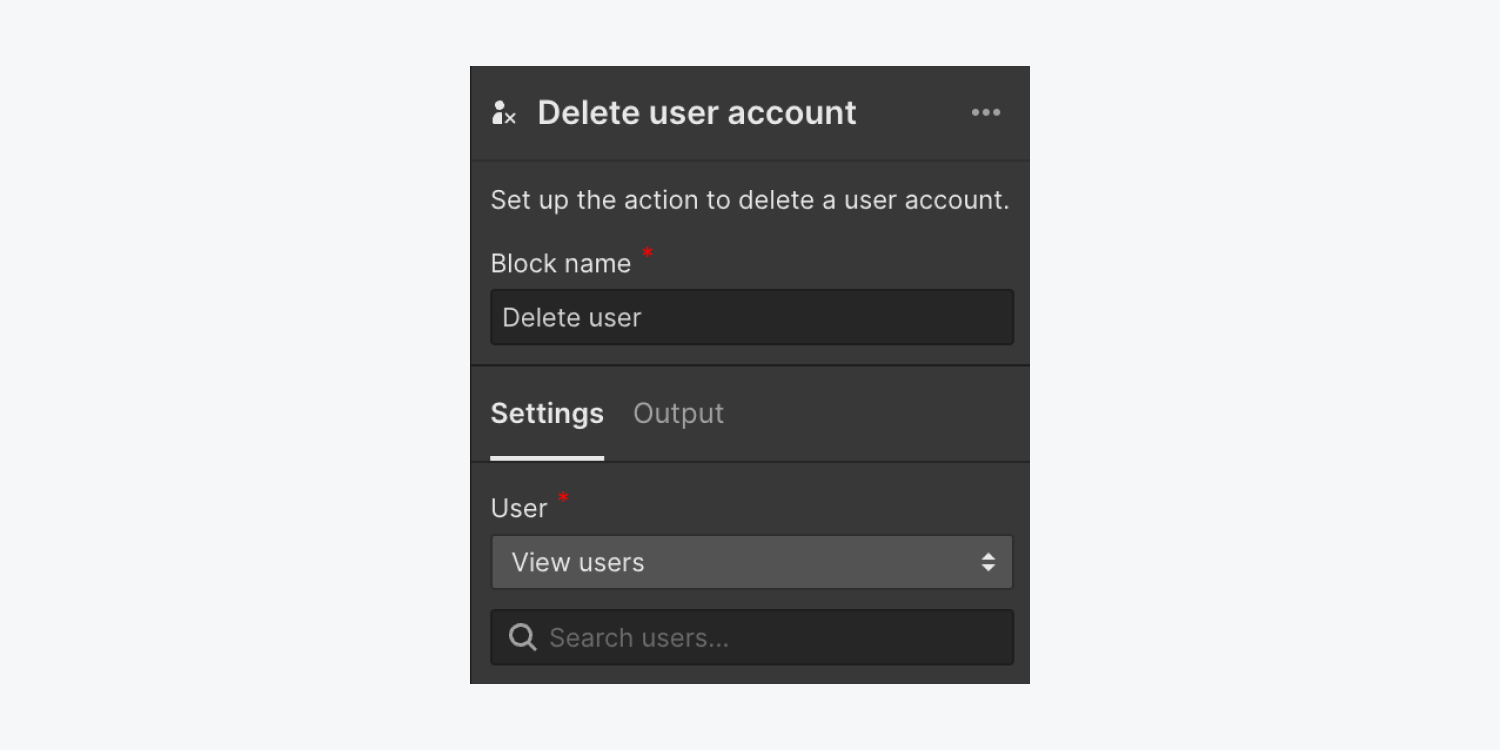Click the magnifier icon in the users search
This screenshot has width=1501, height=751.
click(x=523, y=637)
